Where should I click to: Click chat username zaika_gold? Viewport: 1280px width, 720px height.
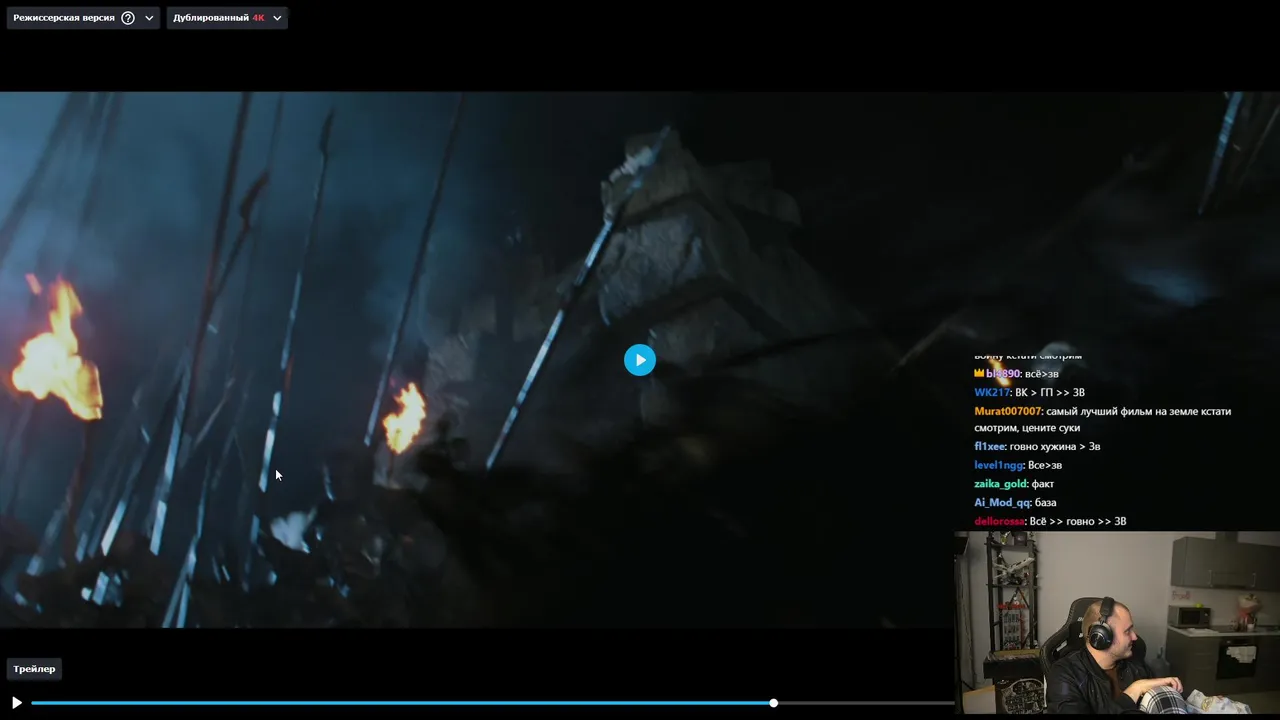1001,484
